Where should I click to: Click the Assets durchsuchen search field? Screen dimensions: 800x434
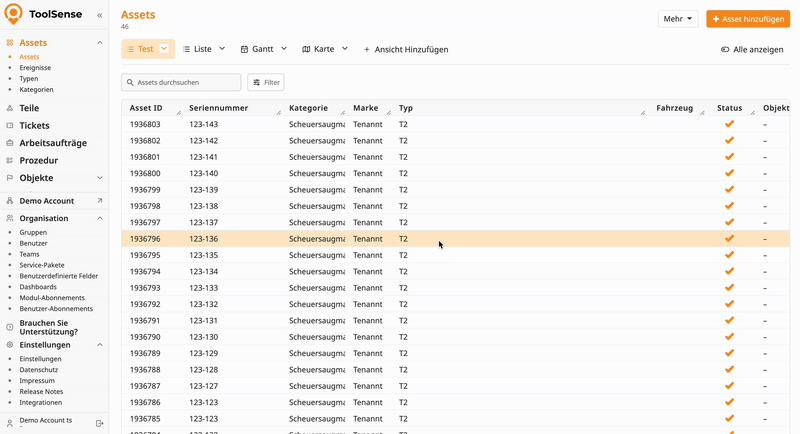pos(185,82)
